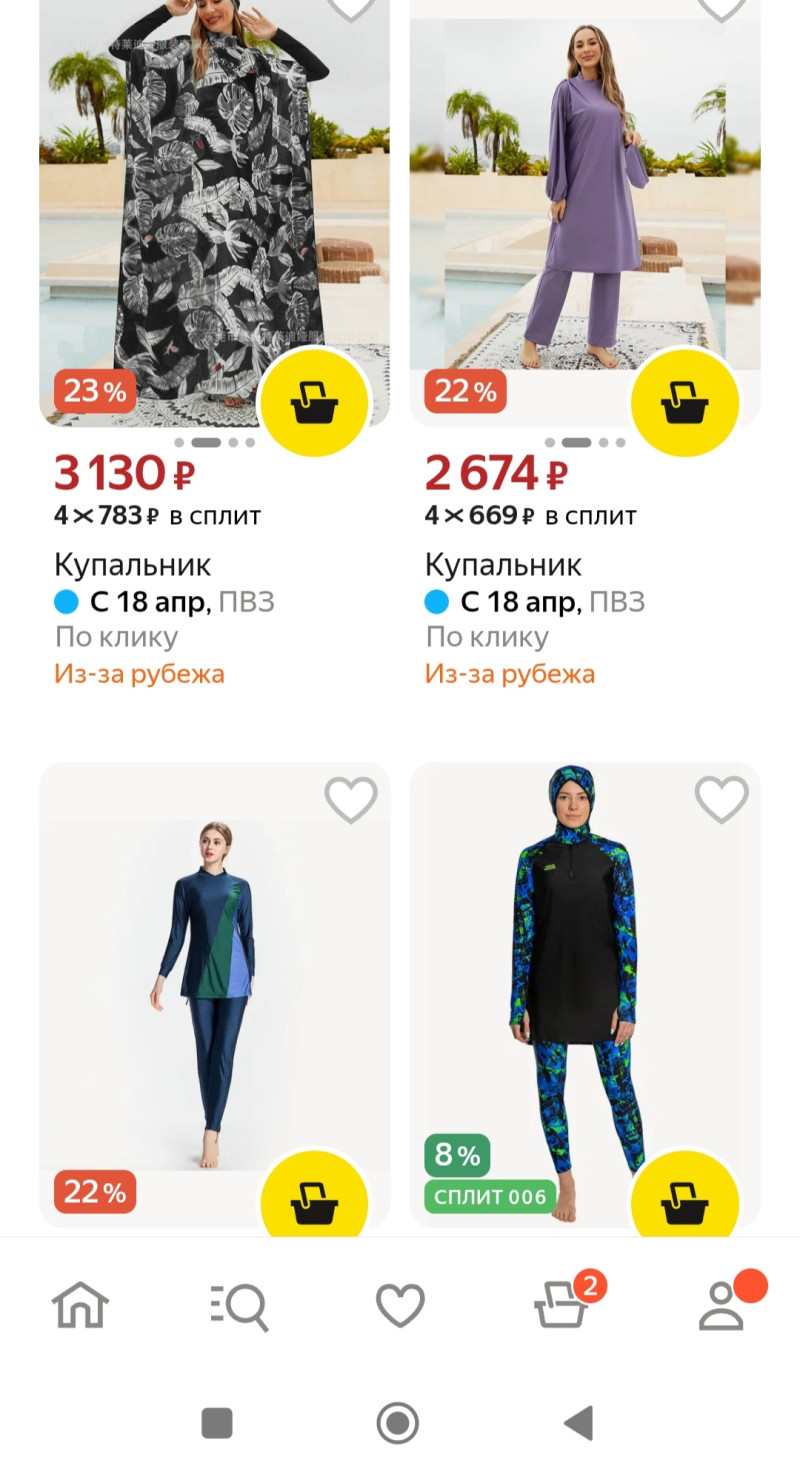800x1471 pixels.
Task: Go to the Home tab
Action: click(x=80, y=1305)
